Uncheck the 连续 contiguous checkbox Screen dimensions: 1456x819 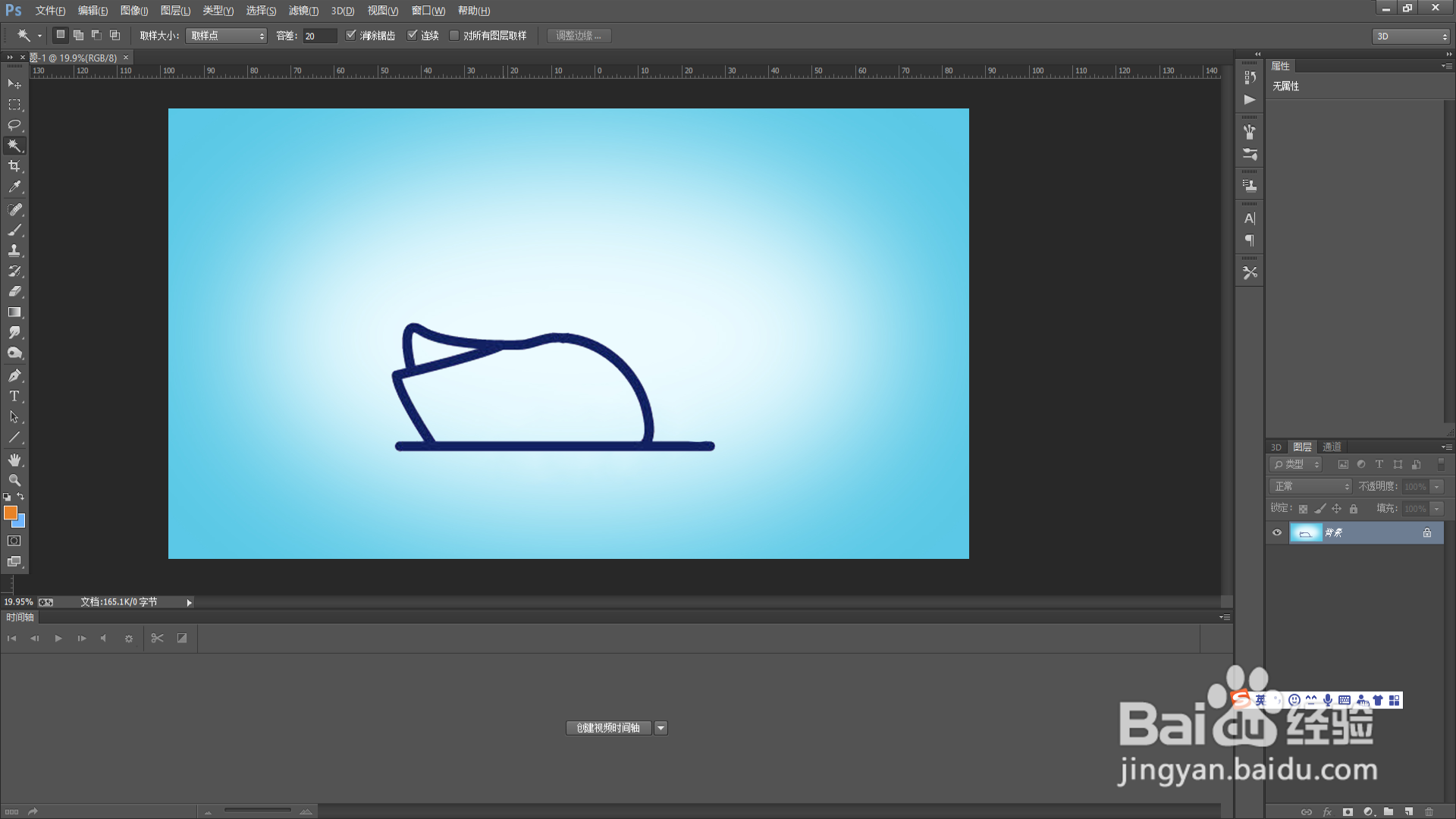pyautogui.click(x=413, y=36)
